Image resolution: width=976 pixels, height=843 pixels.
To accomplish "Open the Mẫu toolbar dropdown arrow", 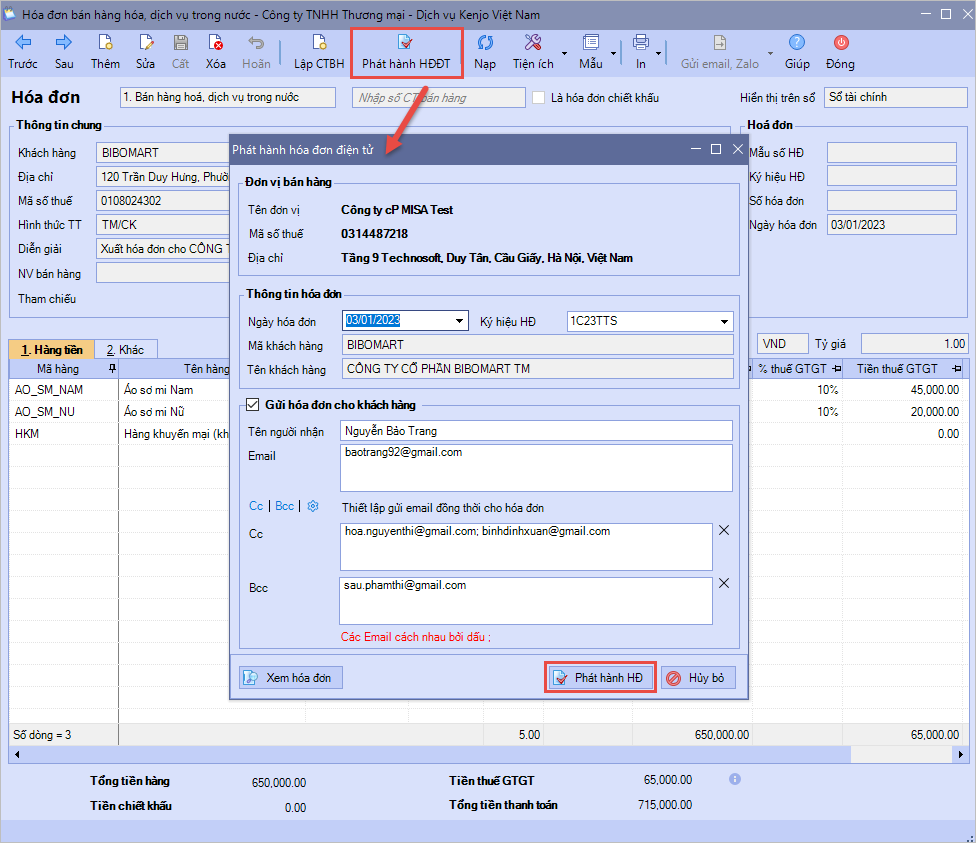I will point(611,54).
